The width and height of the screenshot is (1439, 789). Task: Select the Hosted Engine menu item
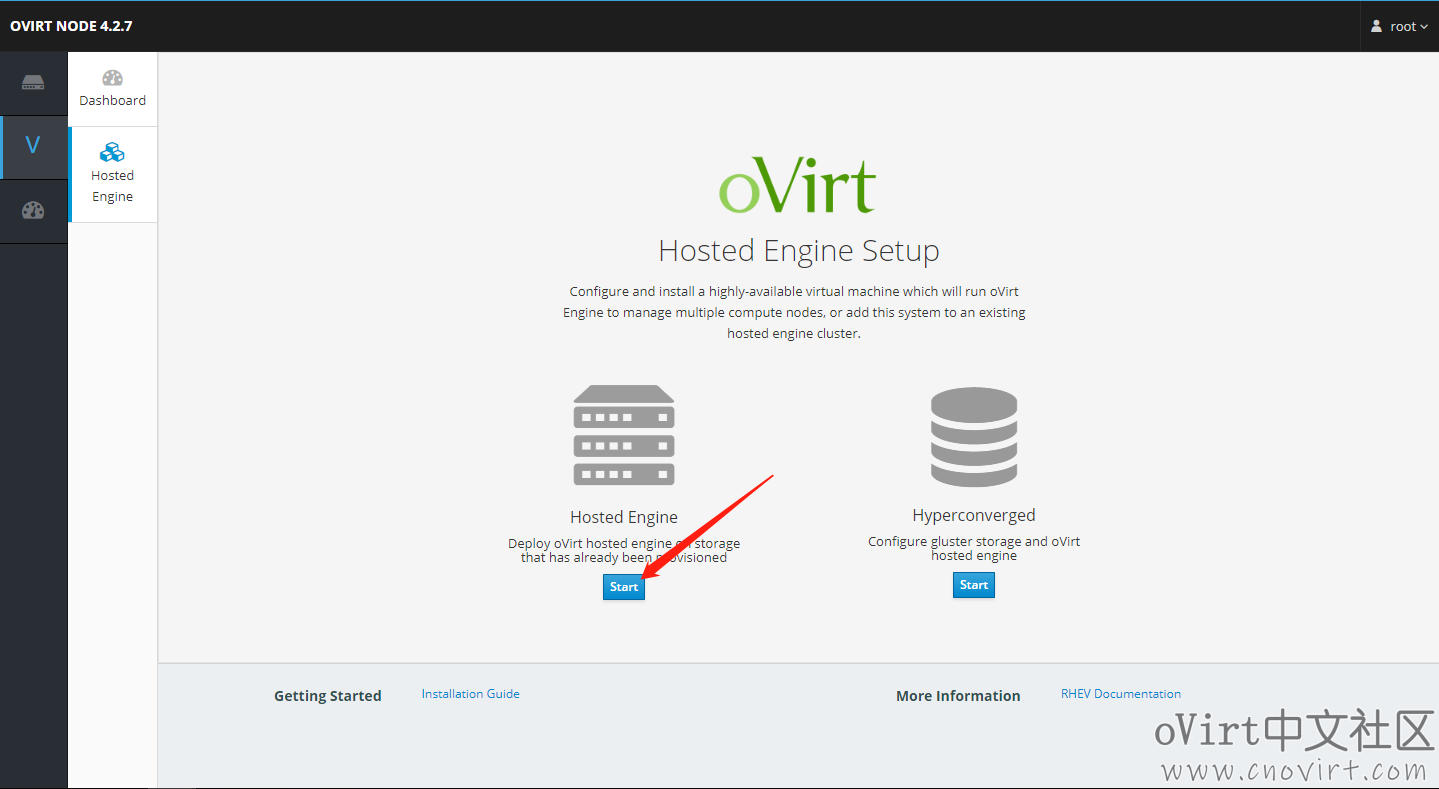point(112,174)
